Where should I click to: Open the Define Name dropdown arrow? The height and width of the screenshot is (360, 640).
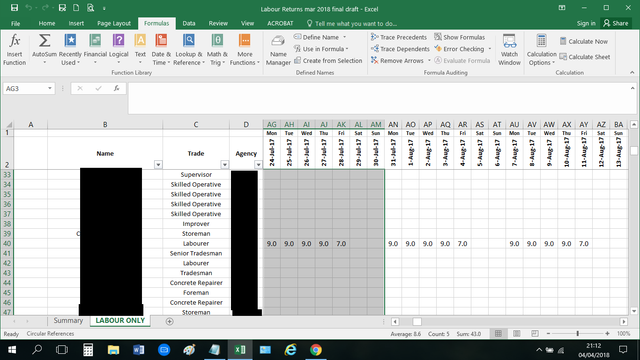tap(344, 37)
